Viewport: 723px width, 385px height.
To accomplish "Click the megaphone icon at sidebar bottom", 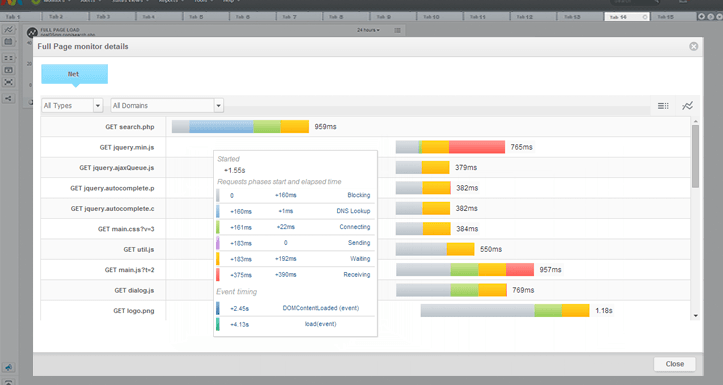I will [x=8, y=367].
